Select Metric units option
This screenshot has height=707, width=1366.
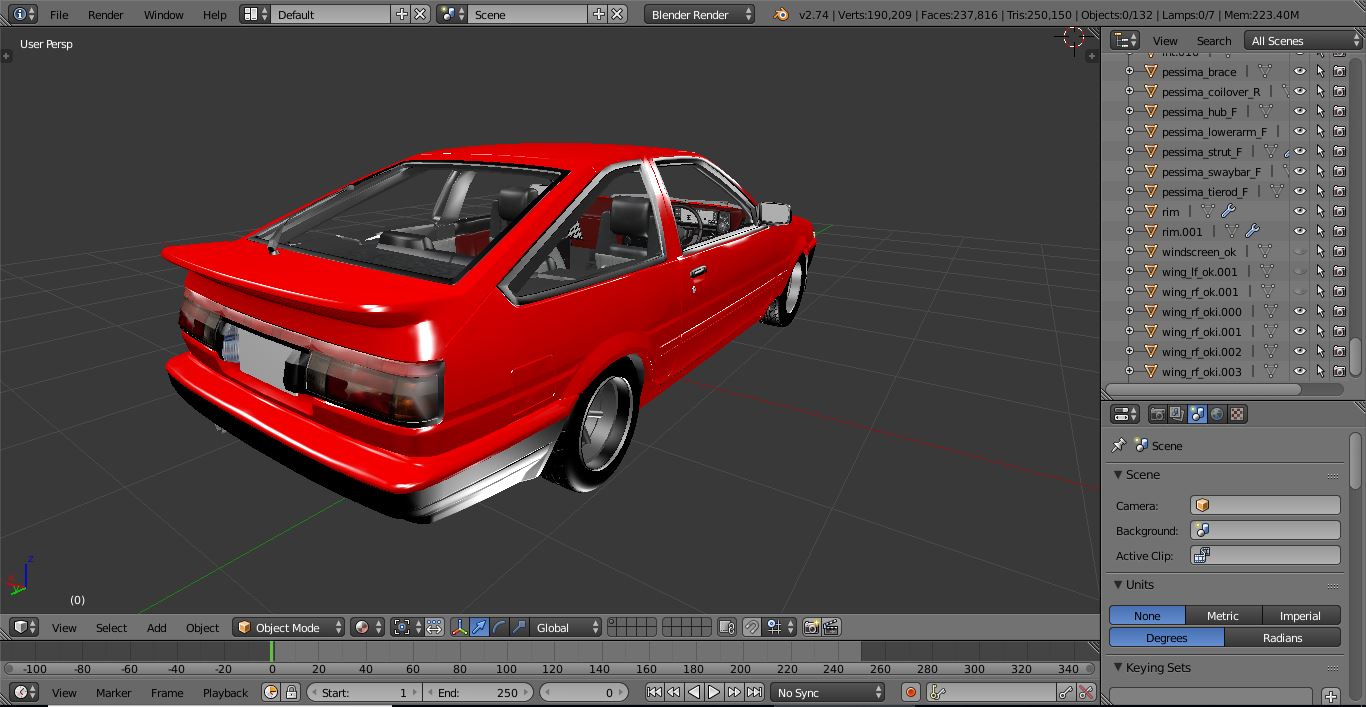pyautogui.click(x=1222, y=616)
